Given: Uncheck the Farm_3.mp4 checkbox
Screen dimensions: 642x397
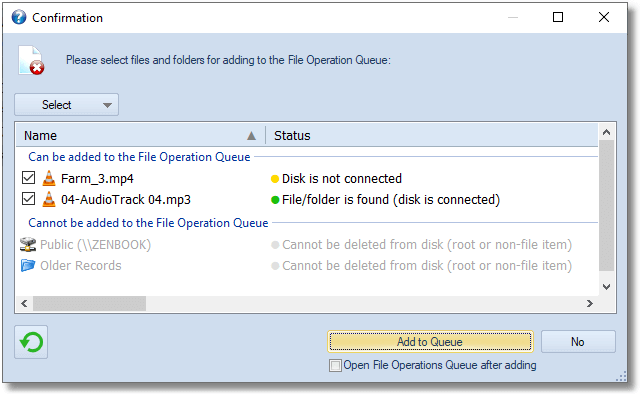Looking at the screenshot, I should click(x=28, y=178).
